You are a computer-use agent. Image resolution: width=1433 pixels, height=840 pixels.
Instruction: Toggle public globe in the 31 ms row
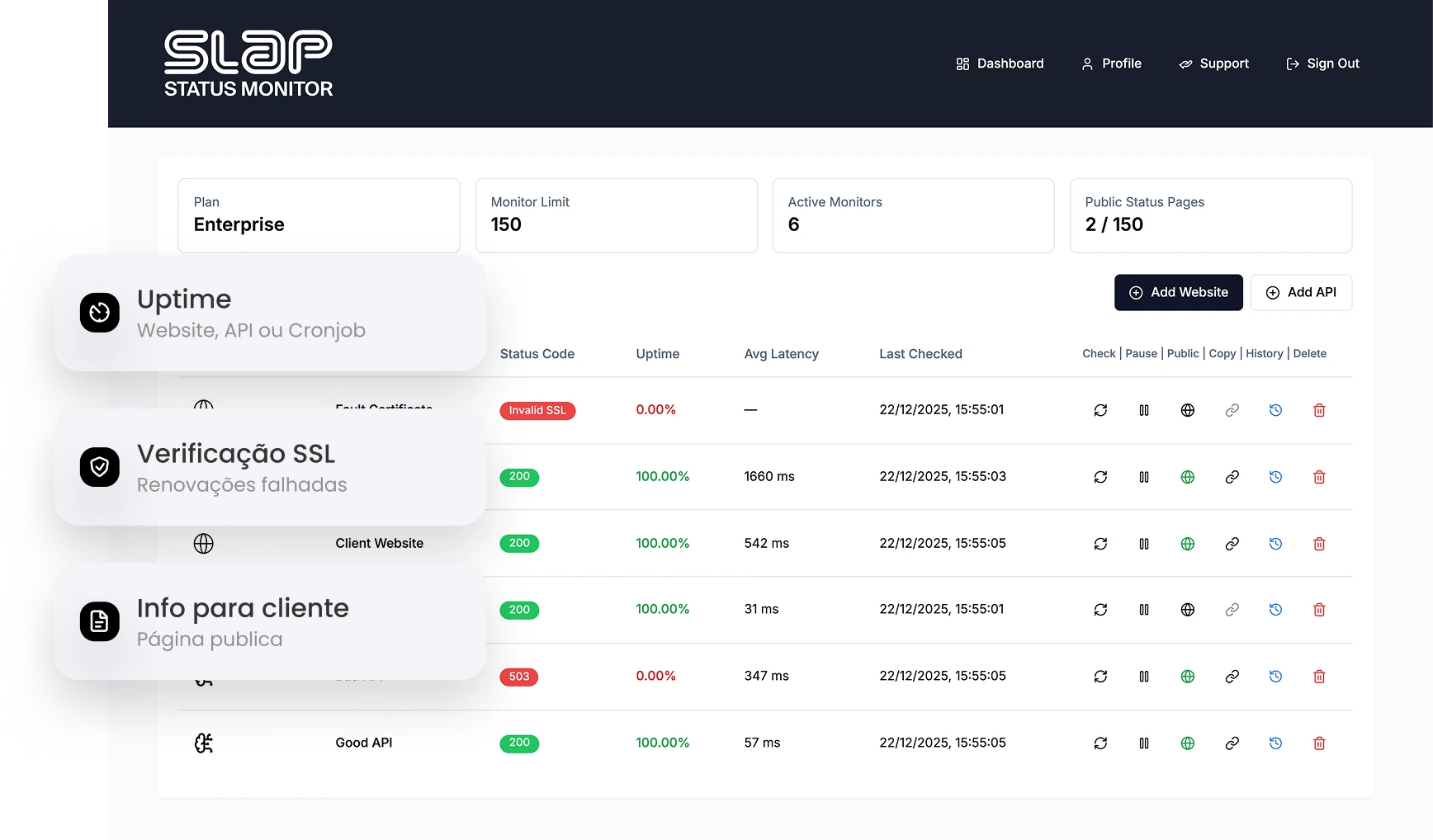pyautogui.click(x=1188, y=610)
